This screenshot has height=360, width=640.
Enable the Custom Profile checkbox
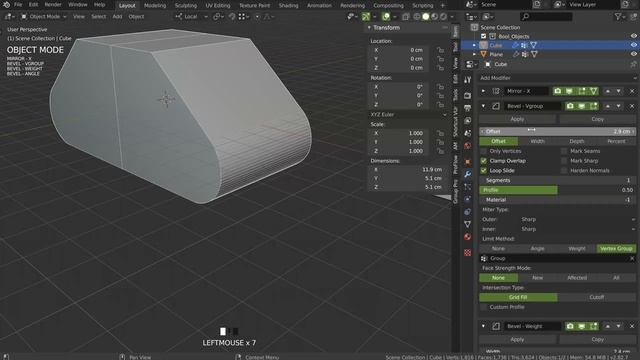(x=484, y=307)
